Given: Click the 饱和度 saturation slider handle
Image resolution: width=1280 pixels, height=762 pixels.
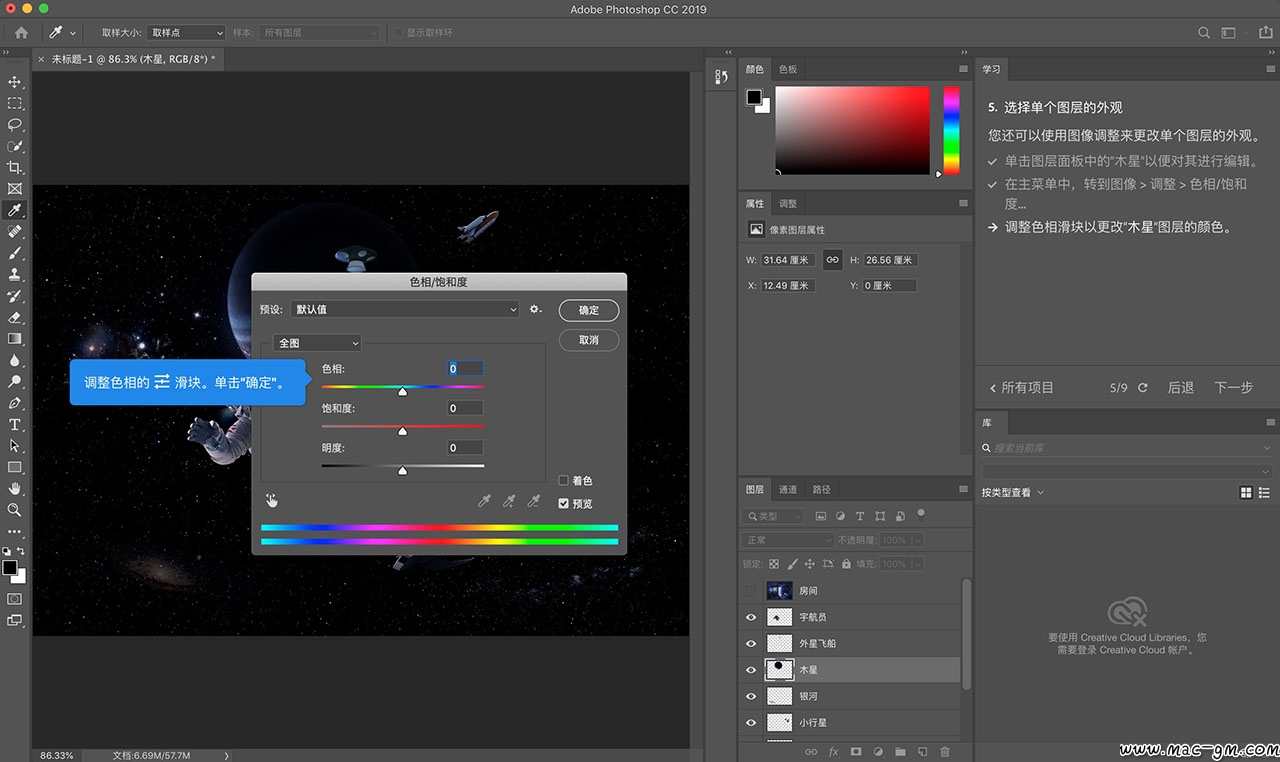Looking at the screenshot, I should coord(402,431).
